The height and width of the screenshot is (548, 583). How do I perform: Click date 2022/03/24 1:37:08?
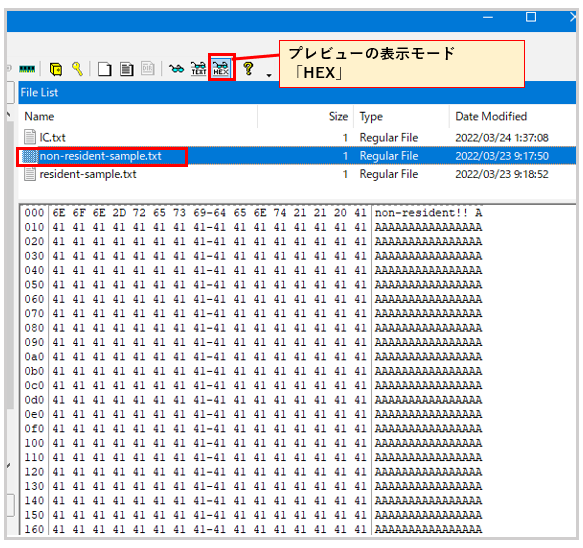point(502,138)
